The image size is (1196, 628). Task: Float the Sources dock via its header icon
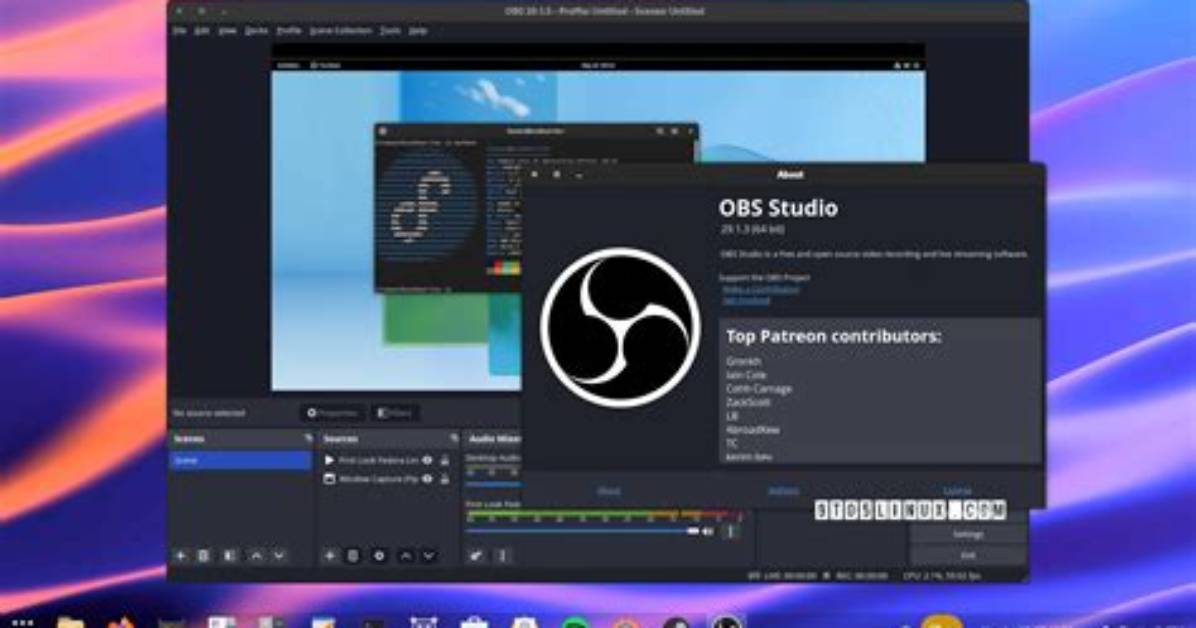coord(454,439)
